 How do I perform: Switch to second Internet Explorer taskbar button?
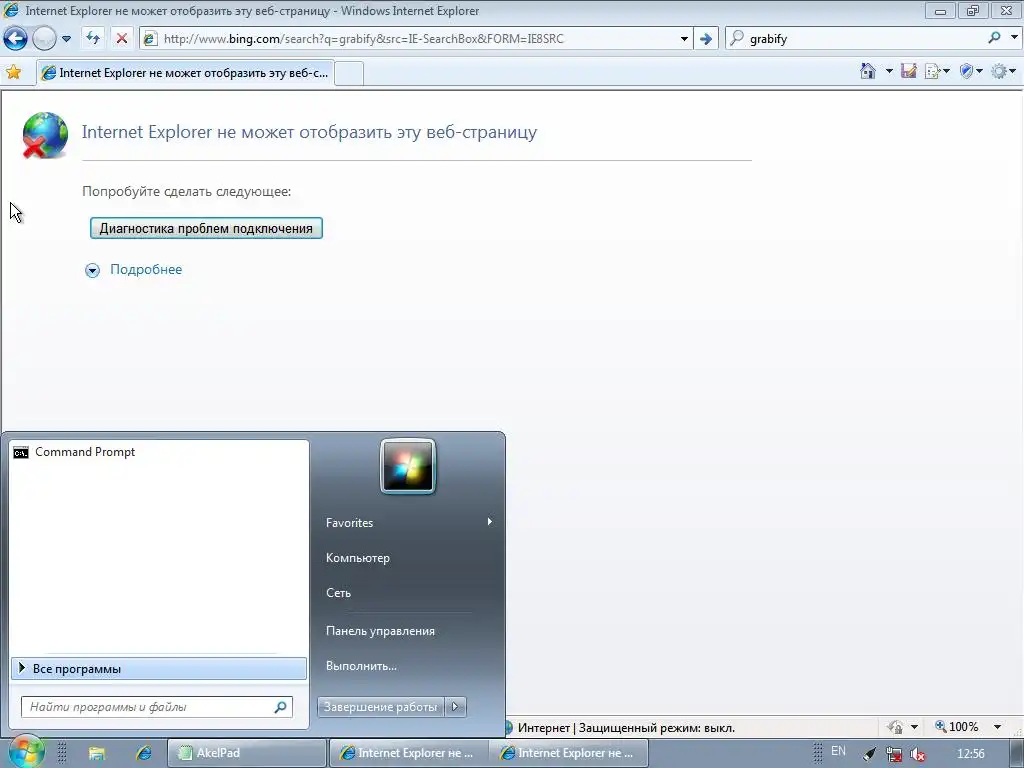(569, 753)
